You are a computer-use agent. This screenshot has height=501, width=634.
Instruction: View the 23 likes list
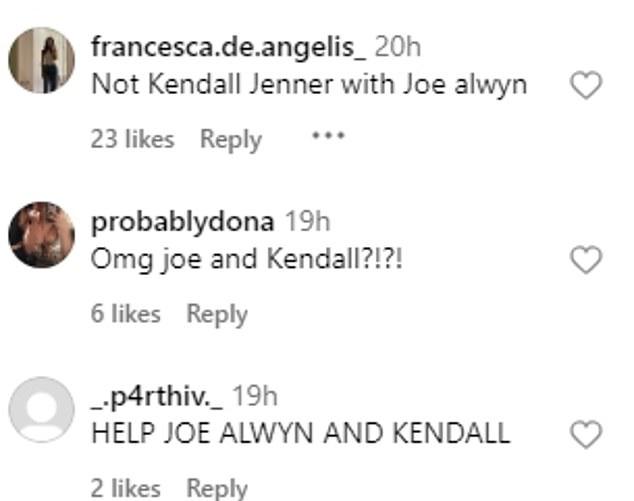[x=132, y=139]
